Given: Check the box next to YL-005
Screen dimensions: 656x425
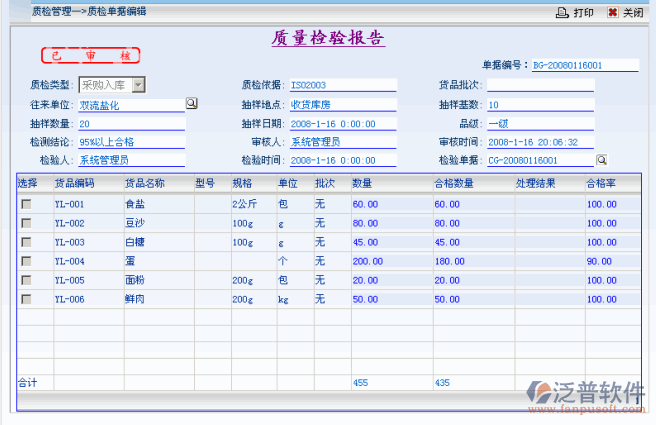Looking at the screenshot, I should click(x=27, y=280).
